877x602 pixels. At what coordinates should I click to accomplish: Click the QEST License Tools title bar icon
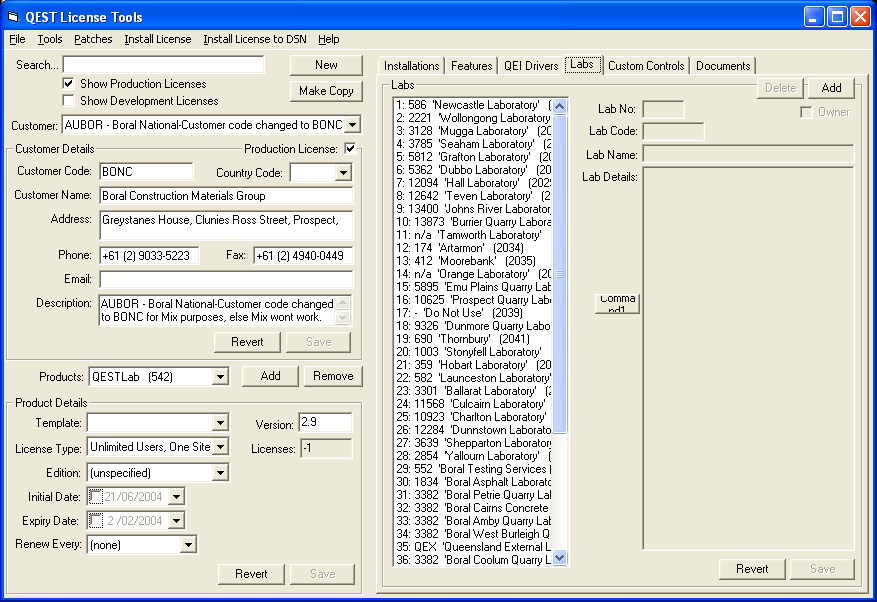pos(14,17)
